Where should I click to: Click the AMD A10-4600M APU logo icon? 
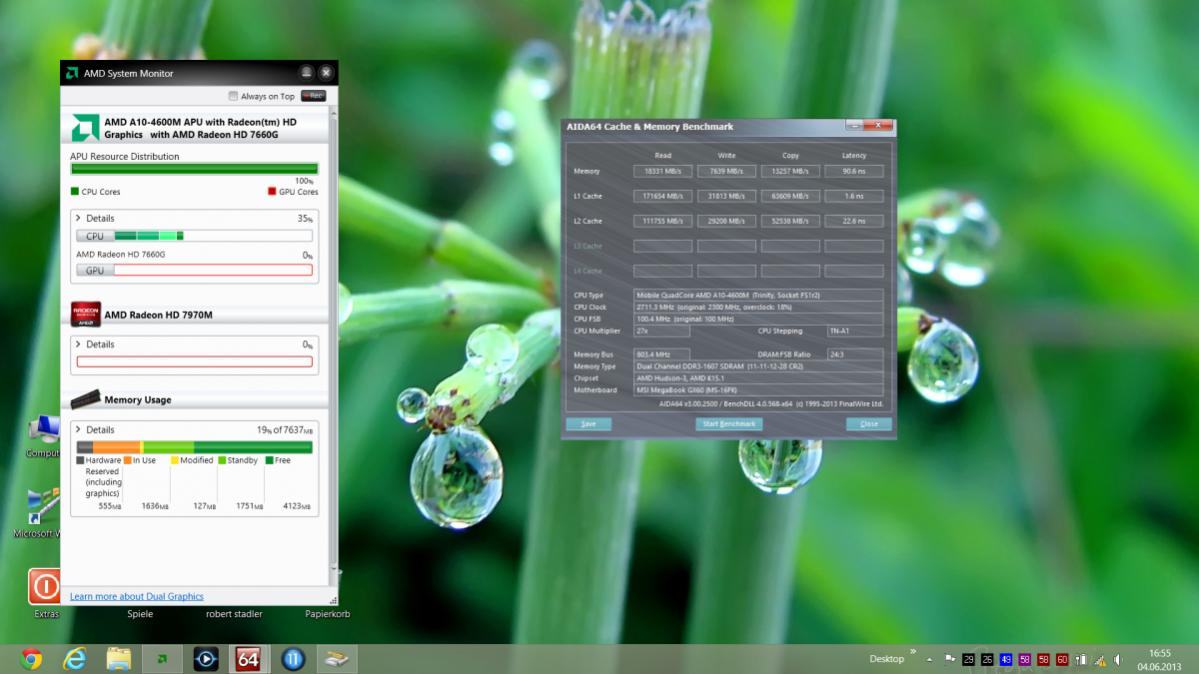point(85,127)
